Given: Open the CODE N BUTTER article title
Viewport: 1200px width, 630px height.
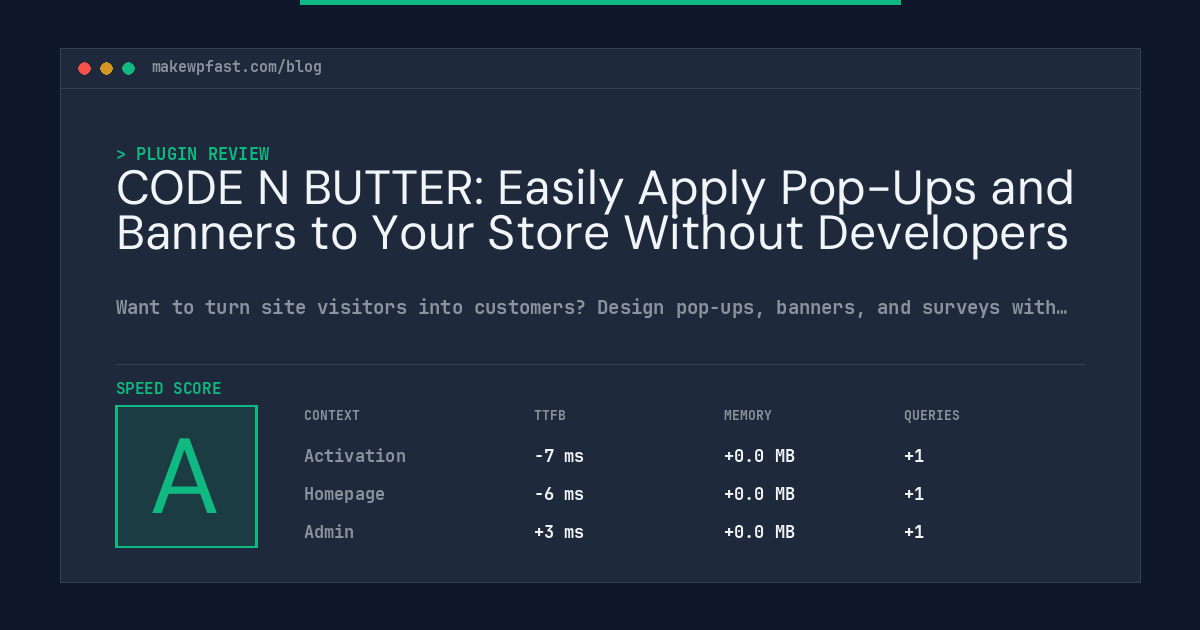Looking at the screenshot, I should [595, 211].
